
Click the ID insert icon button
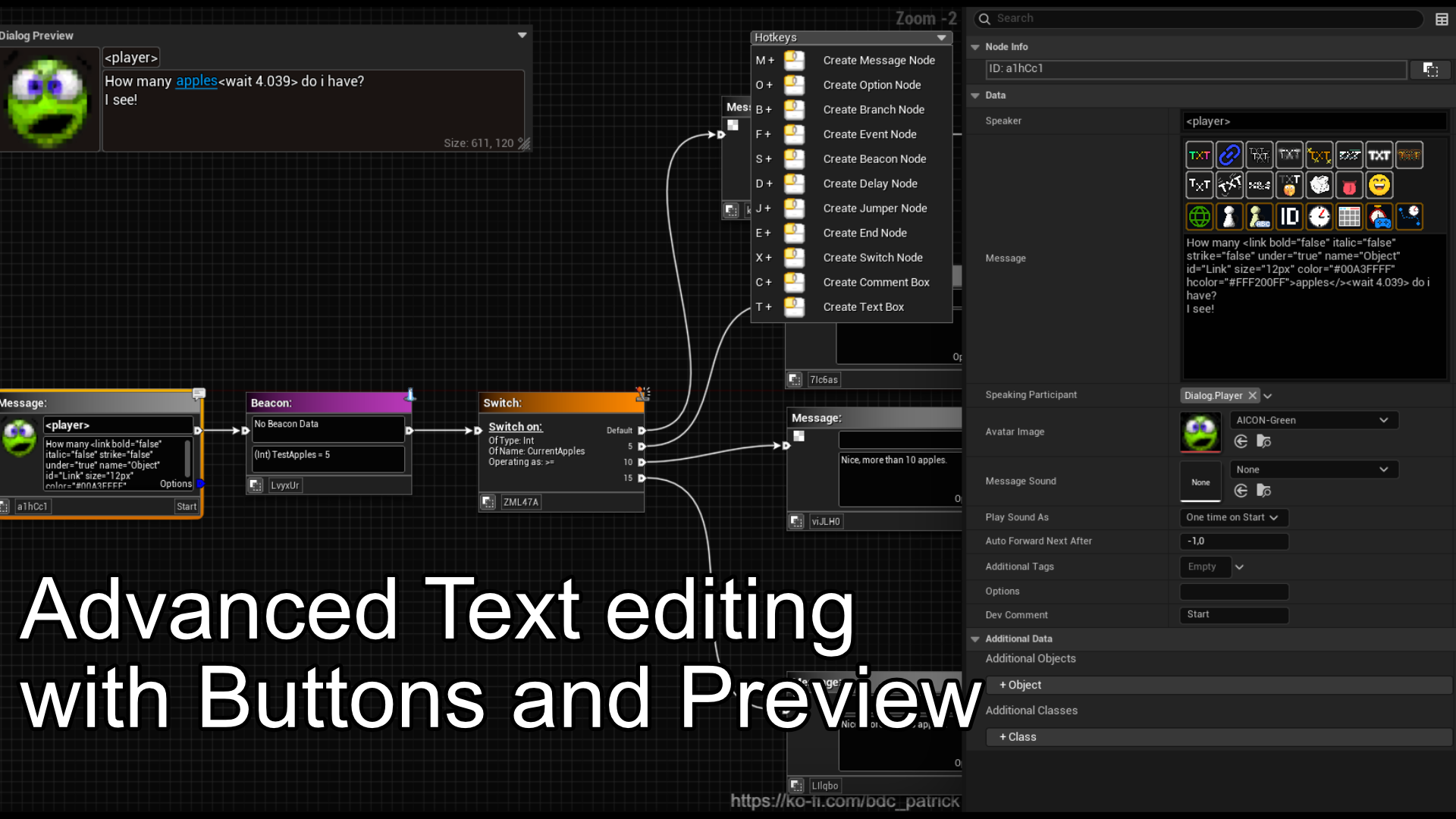(1289, 217)
